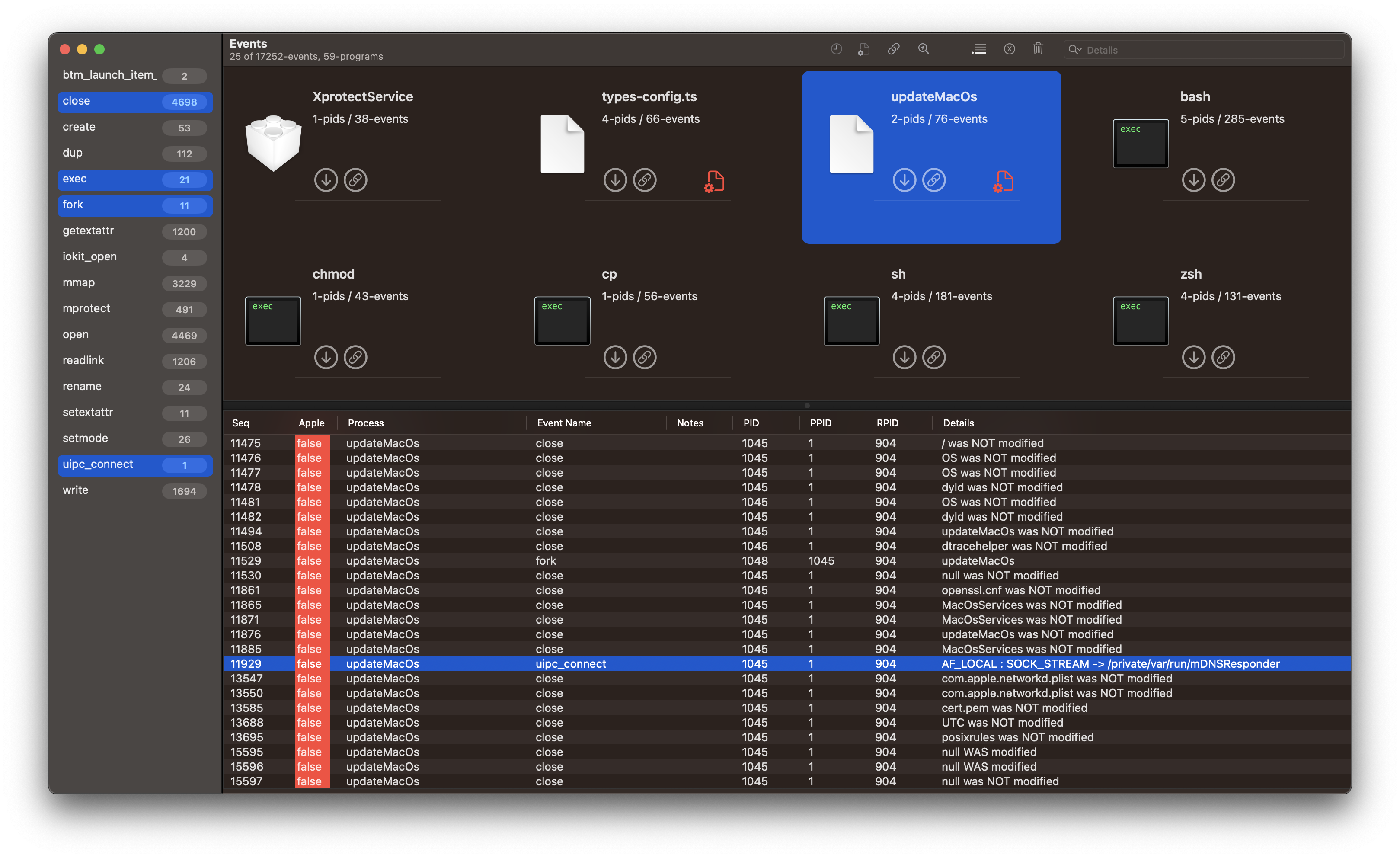Click link icon under bash card
The image size is (1400, 858).
click(1223, 180)
